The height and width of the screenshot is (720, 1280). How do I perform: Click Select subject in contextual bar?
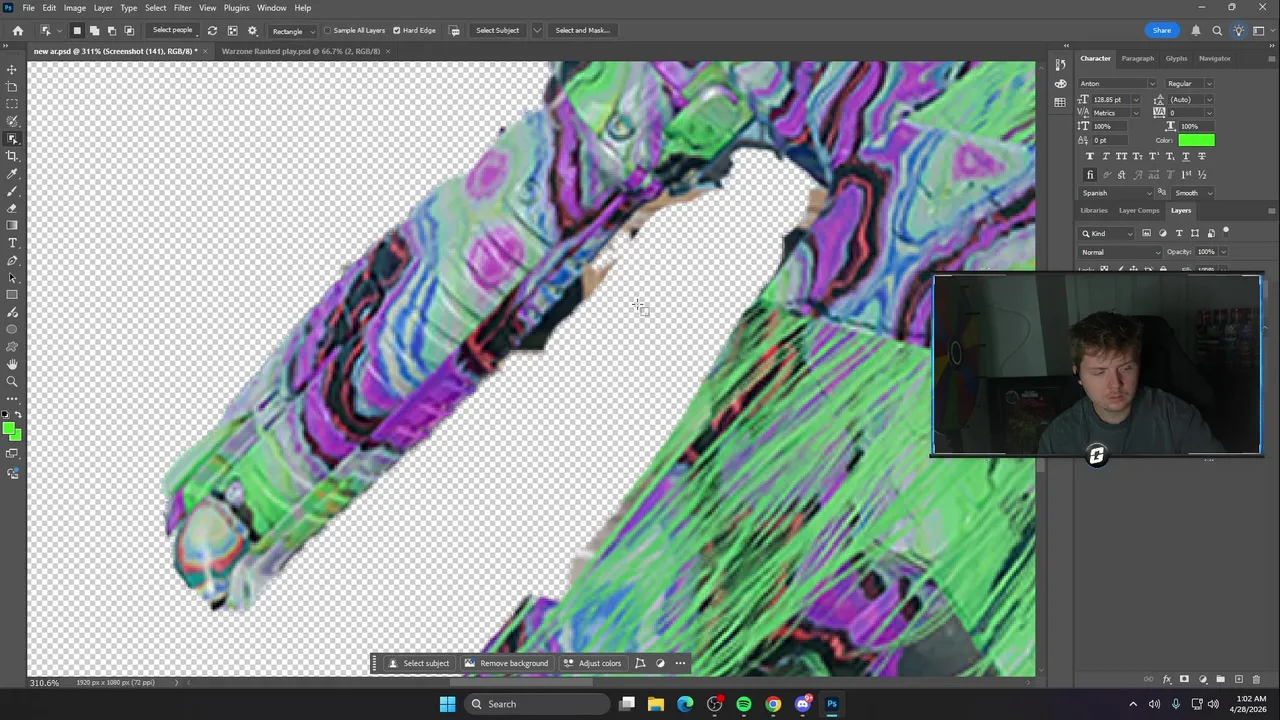pos(419,663)
